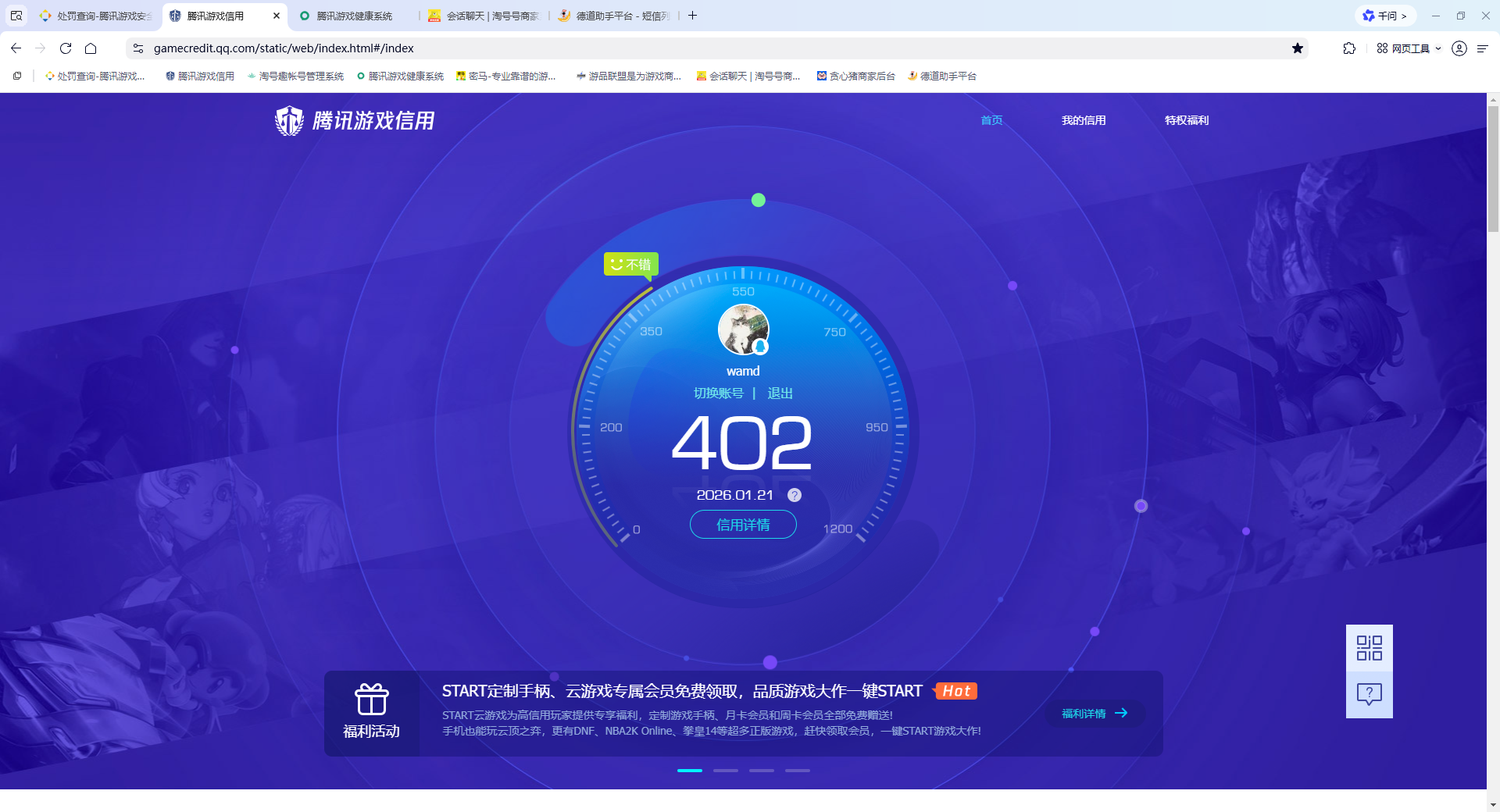Screen dimensions: 1500x812
Task: Select the 我的信用 navigation item
Action: click(x=1084, y=120)
